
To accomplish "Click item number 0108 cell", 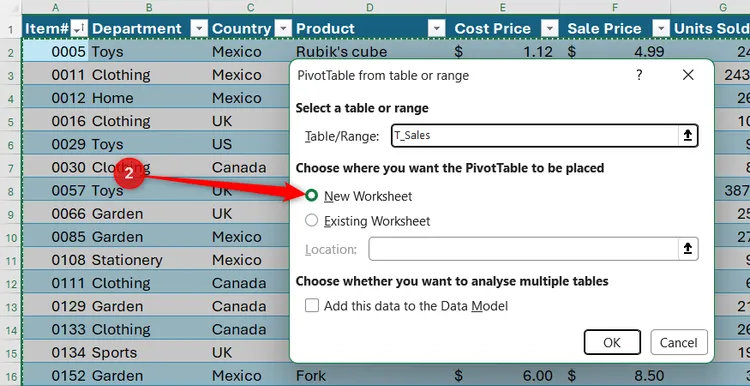I will [x=55, y=260].
